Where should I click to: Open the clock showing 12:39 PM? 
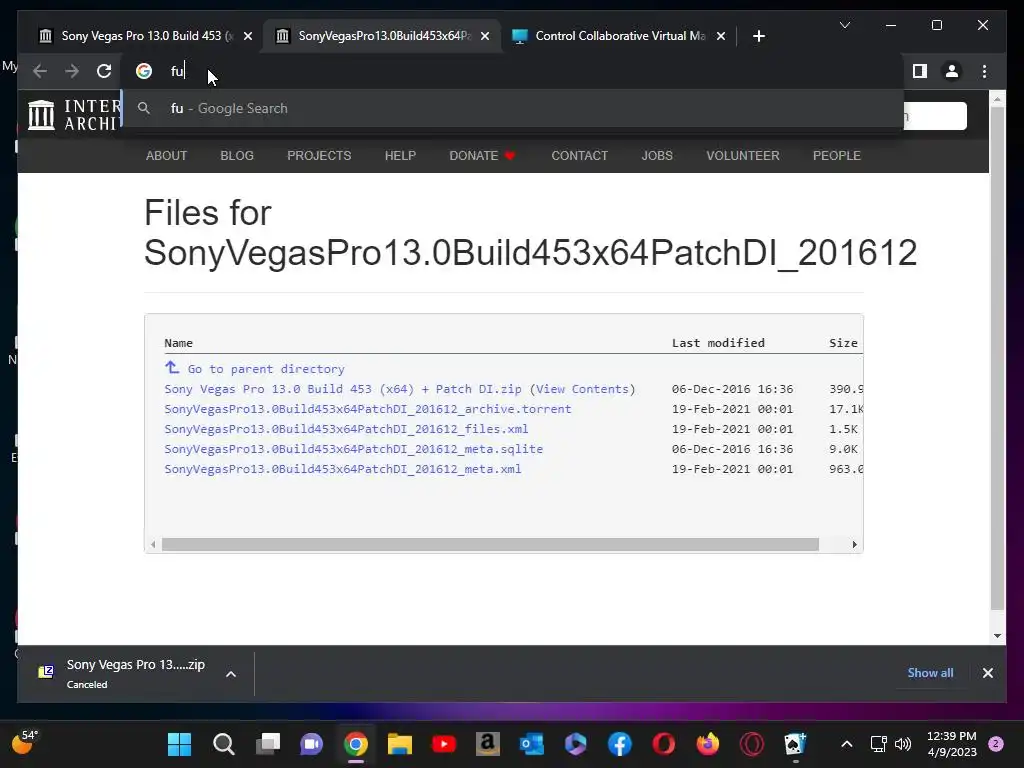coord(952,744)
